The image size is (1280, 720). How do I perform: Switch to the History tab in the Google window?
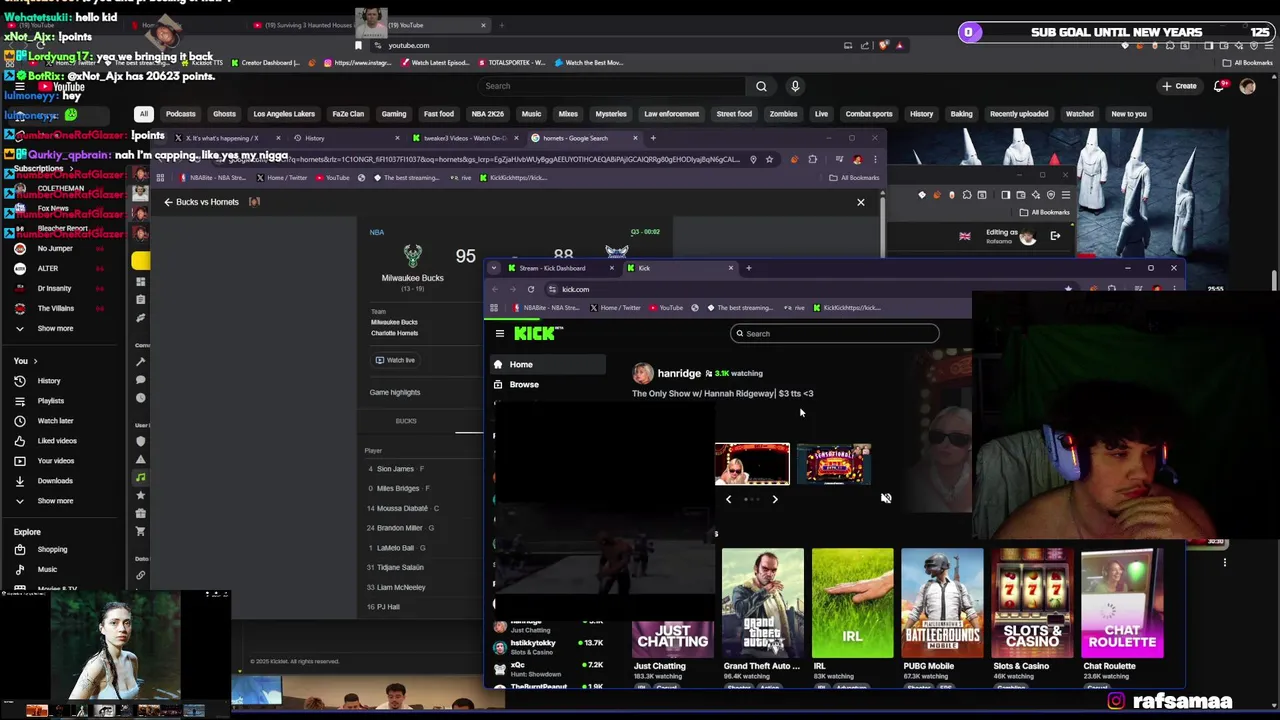click(x=314, y=138)
